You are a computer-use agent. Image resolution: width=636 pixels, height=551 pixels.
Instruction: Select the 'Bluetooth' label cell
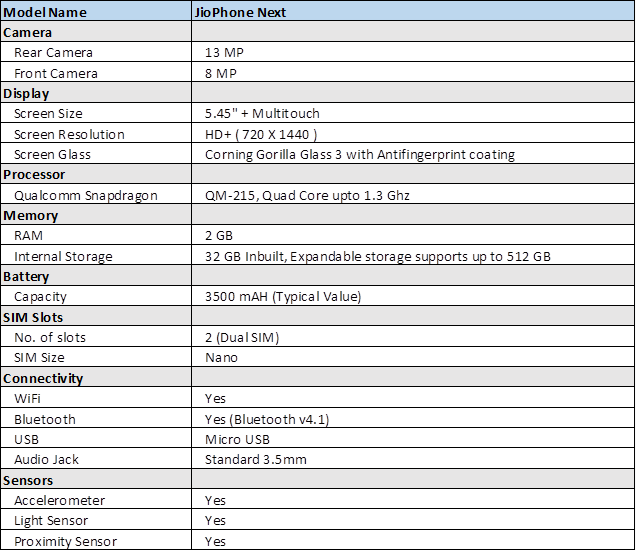96,419
